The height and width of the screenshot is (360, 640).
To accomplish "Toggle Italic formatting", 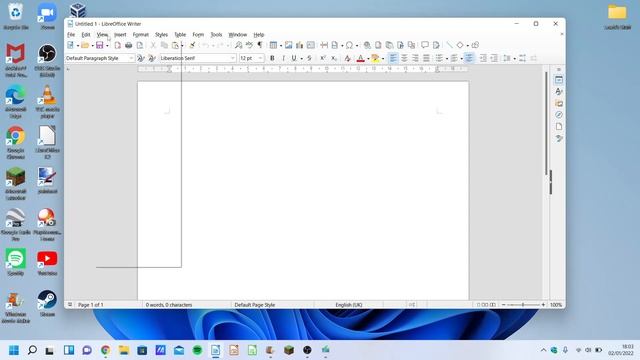I will [283, 58].
